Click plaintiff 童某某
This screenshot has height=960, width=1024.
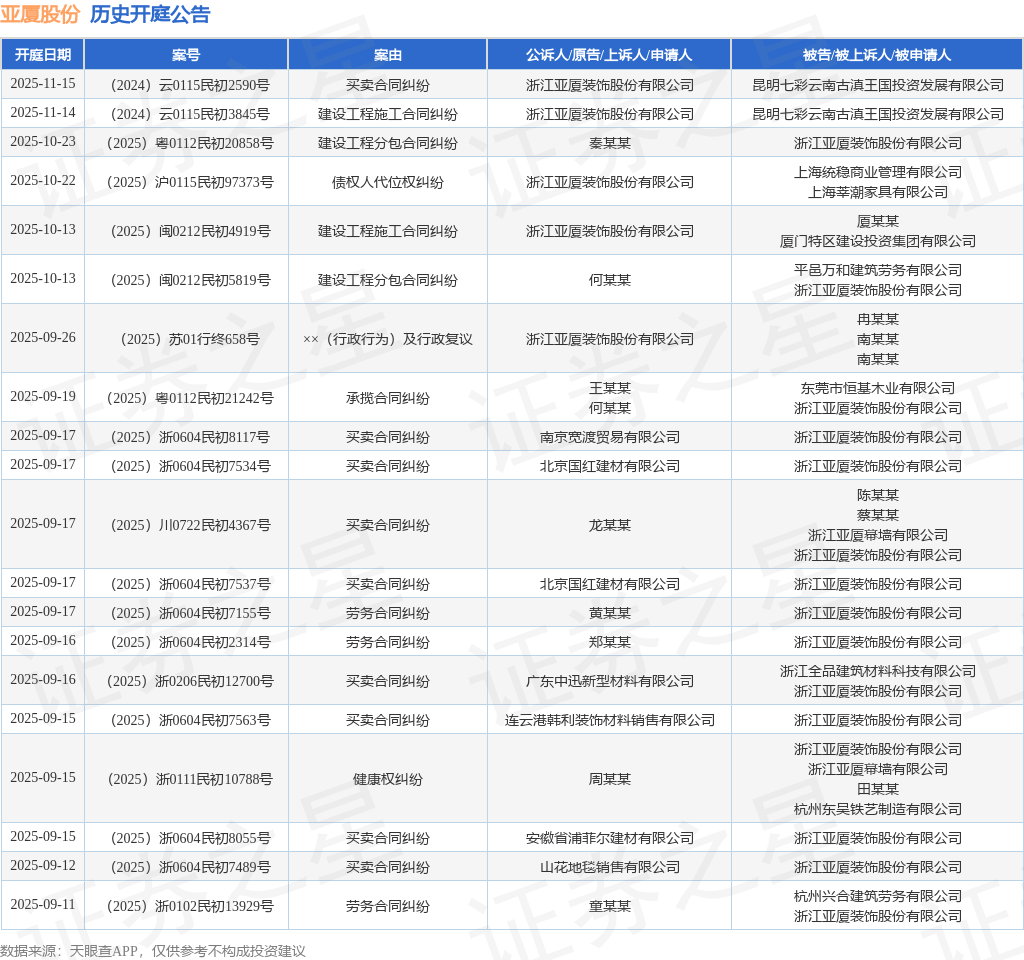(609, 906)
